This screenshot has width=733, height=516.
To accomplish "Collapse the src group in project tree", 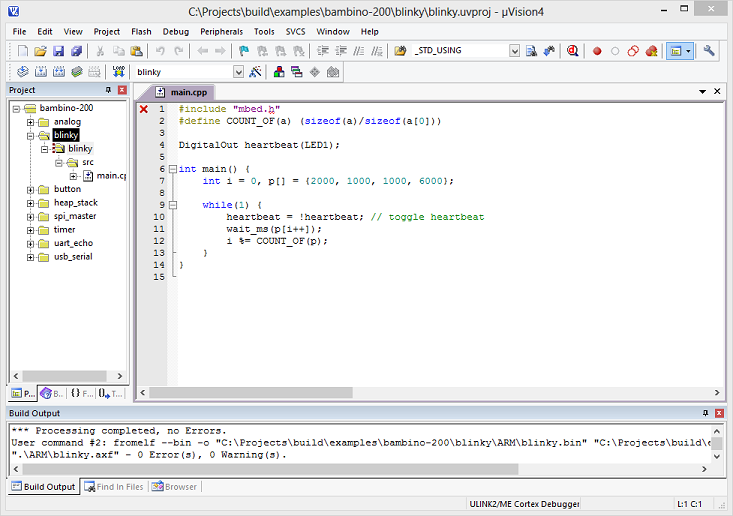I will click(x=59, y=163).
